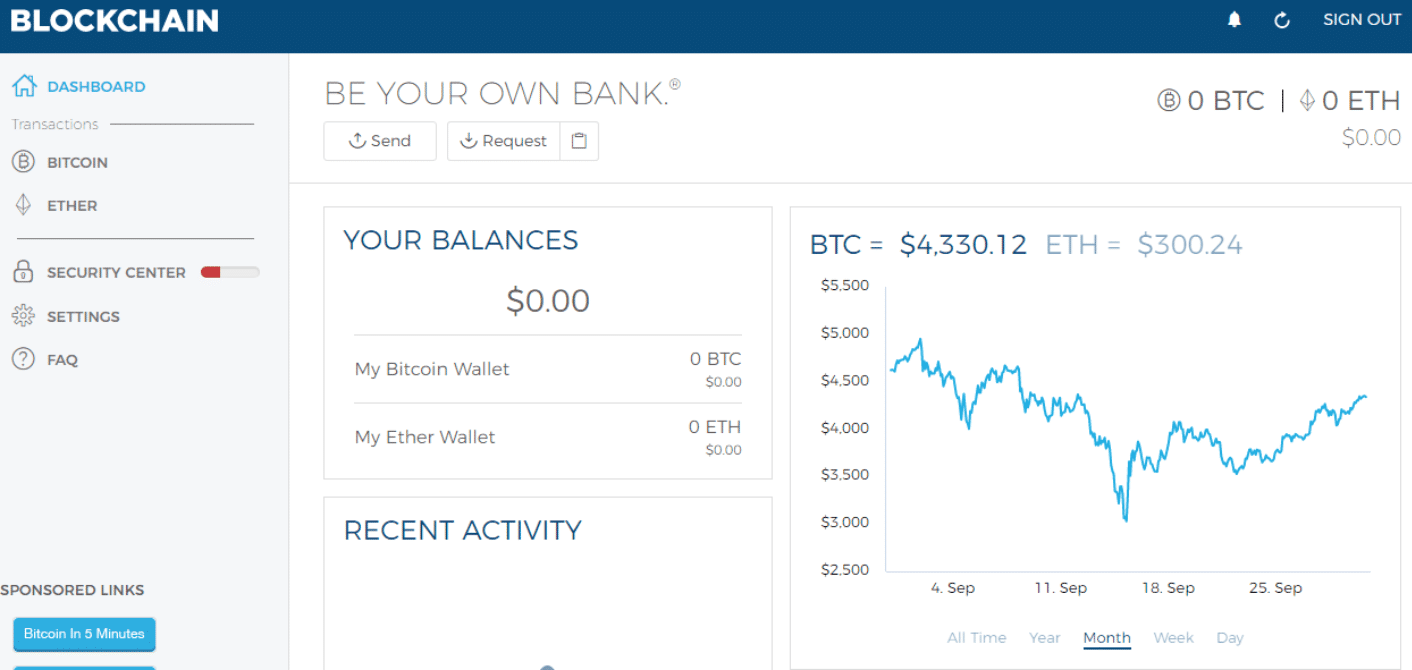The width and height of the screenshot is (1412, 670).
Task: Refresh the wallet with the reload icon
Action: 1281,19
